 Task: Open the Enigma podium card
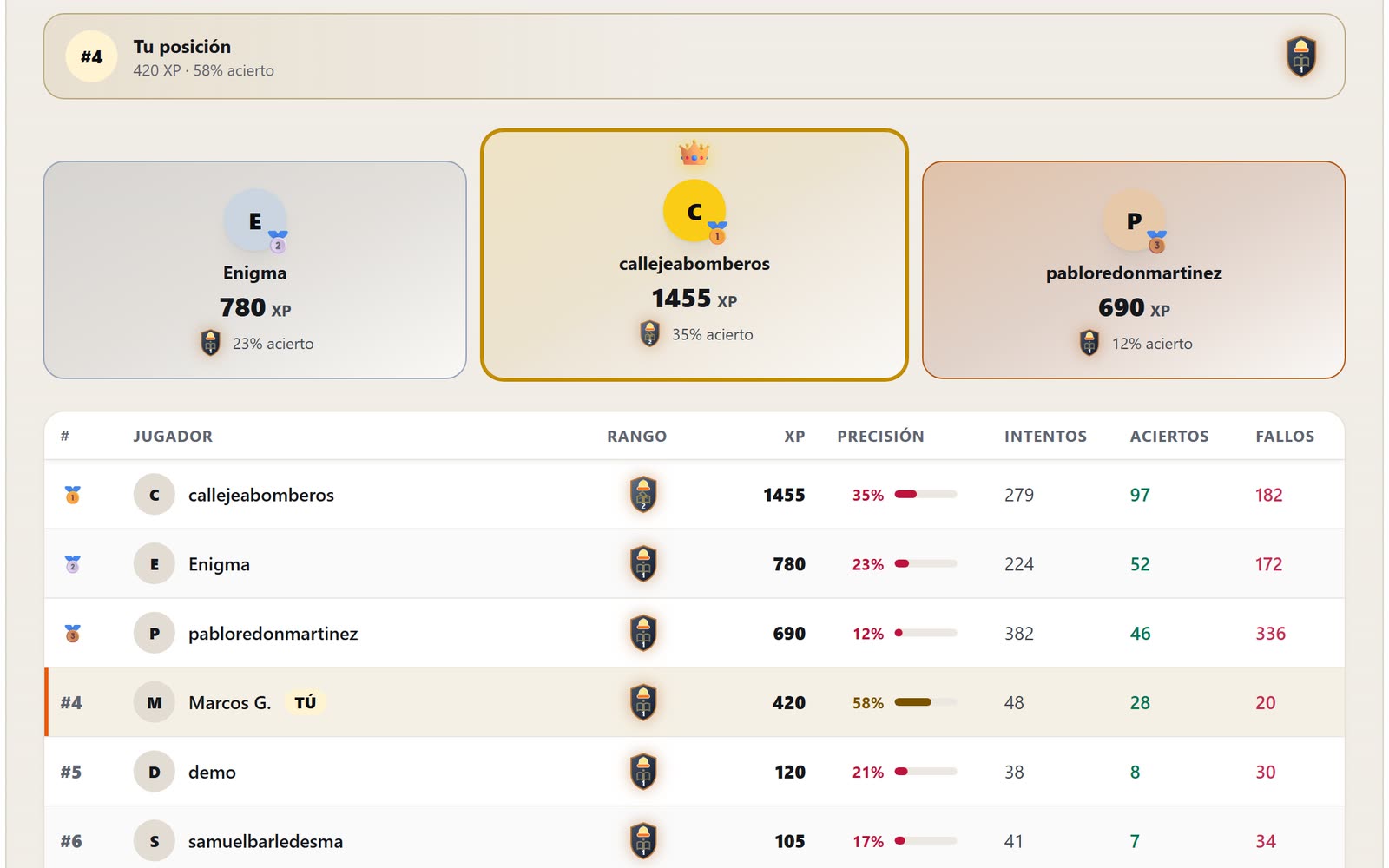pyautogui.click(x=255, y=270)
